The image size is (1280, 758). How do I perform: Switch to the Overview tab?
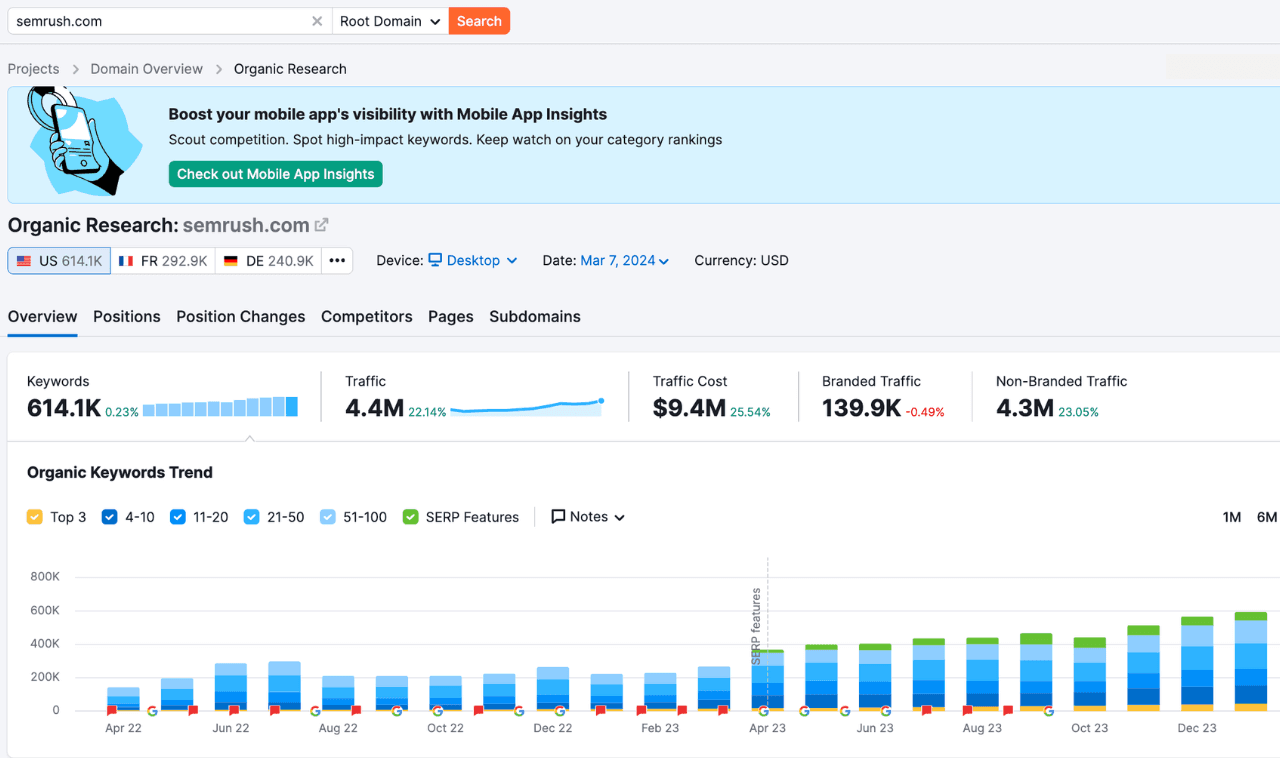[42, 316]
